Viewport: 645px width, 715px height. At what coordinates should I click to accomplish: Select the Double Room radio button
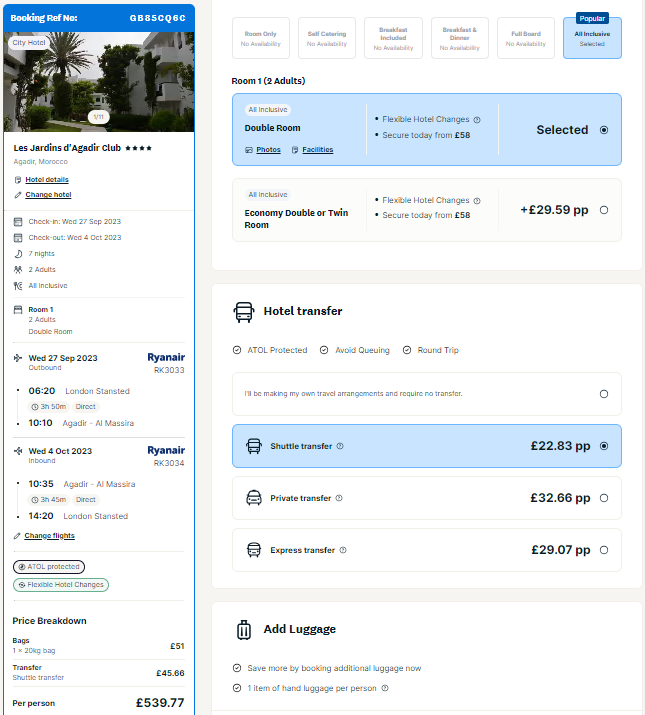click(x=604, y=130)
